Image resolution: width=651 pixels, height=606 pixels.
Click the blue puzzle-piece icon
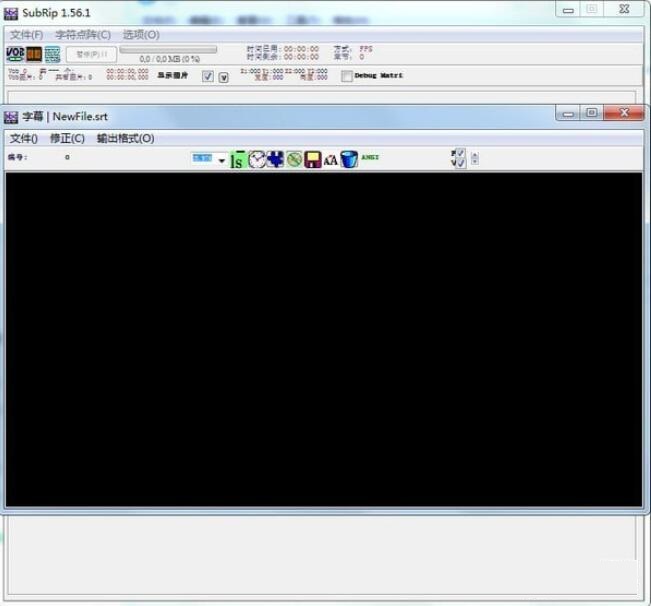coord(275,159)
